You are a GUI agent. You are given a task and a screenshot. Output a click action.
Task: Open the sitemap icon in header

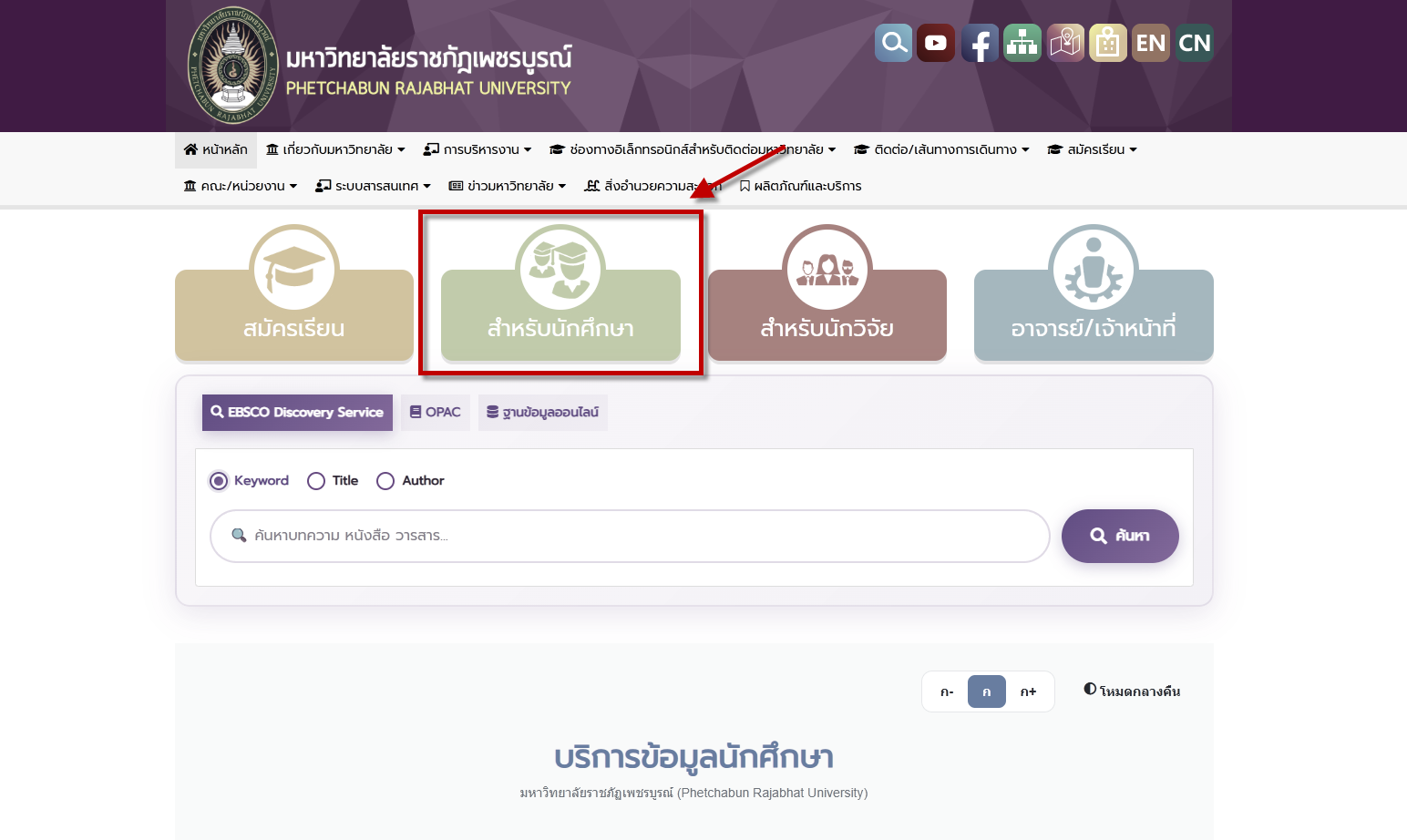tap(1022, 43)
